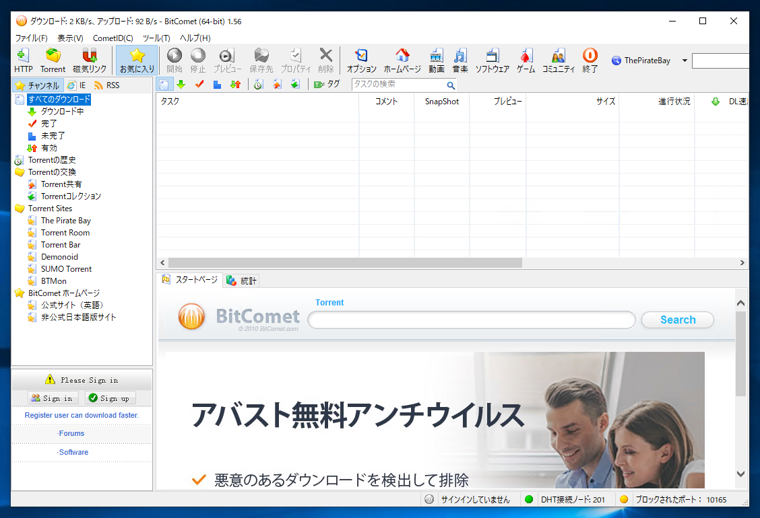Click the 終了 exit toolbar icon
Viewport: 760px width, 518px height.
(590, 61)
